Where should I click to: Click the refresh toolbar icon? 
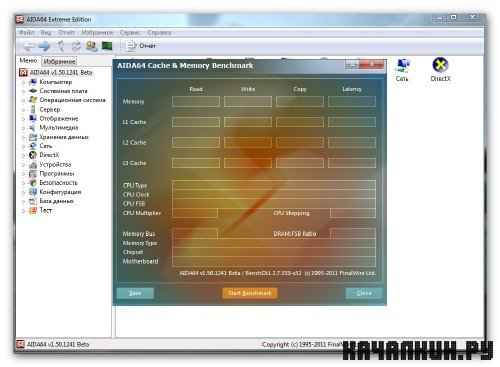click(x=76, y=46)
